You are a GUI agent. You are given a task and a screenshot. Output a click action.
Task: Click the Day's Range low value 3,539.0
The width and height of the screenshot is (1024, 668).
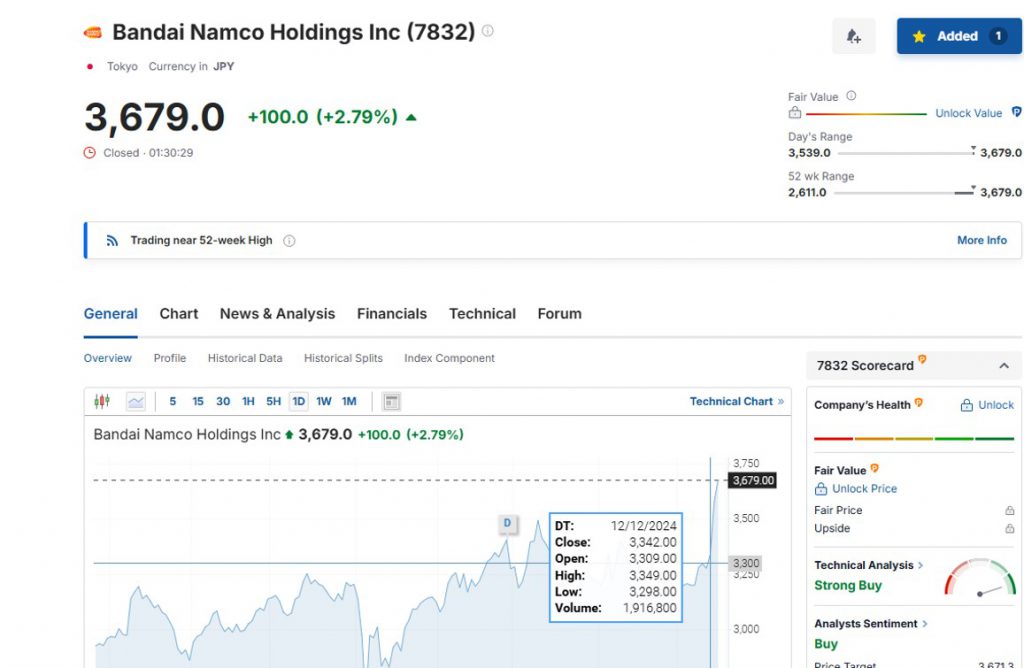809,153
